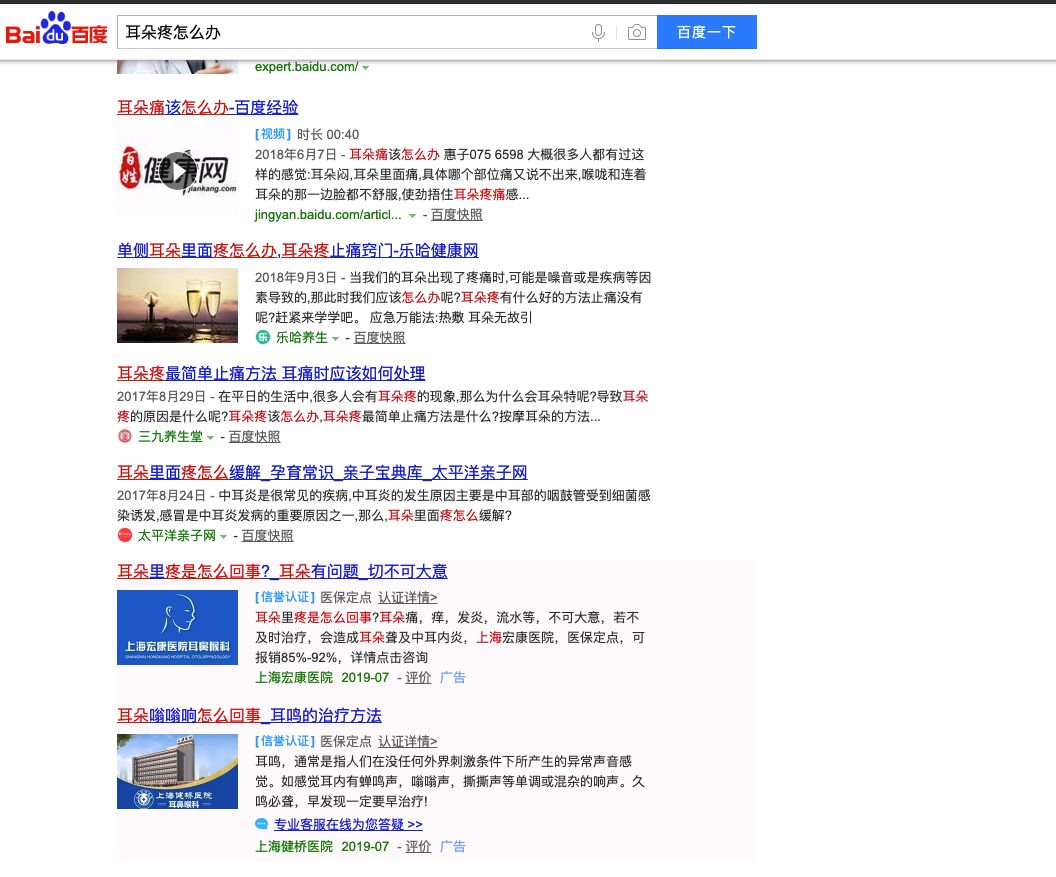Image resolution: width=1056 pixels, height=877 pixels.
Task: Open the expert.baidu.com/ URL link
Action: click(306, 67)
